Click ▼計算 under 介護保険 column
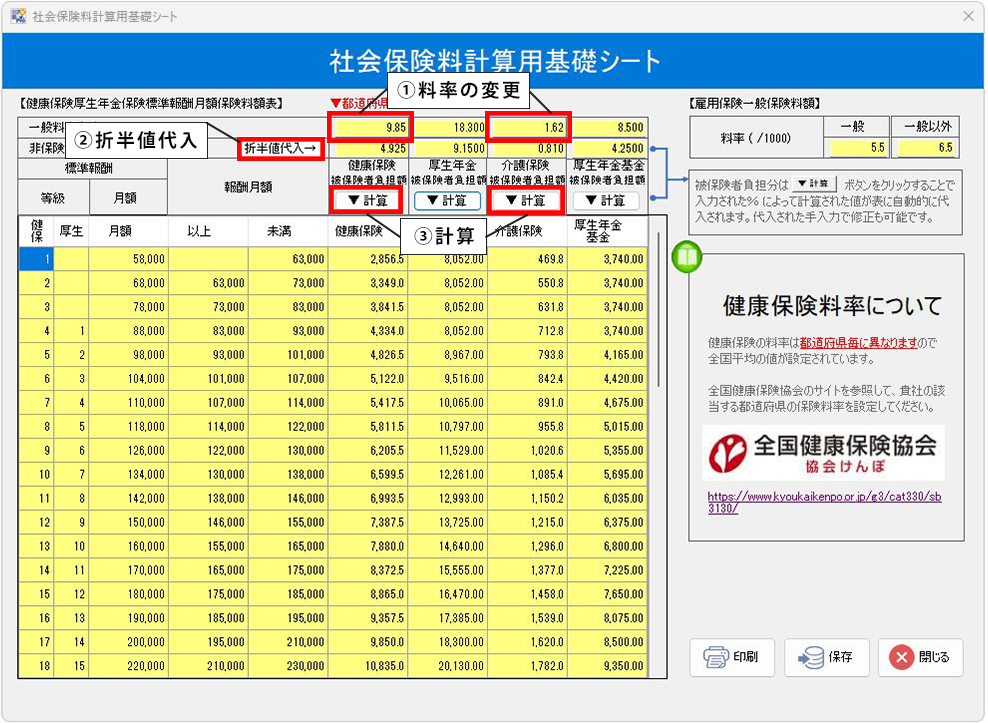 click(527, 200)
